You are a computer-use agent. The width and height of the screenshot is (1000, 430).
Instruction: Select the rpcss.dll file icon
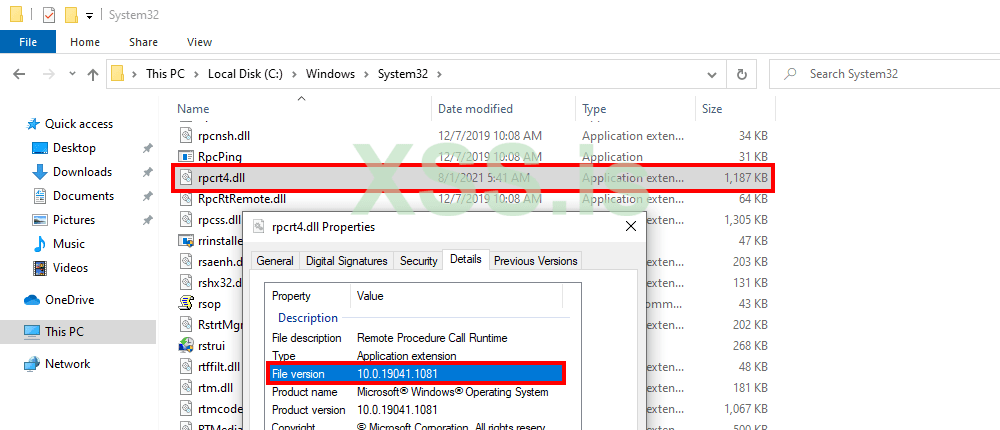pyautogui.click(x=186, y=219)
